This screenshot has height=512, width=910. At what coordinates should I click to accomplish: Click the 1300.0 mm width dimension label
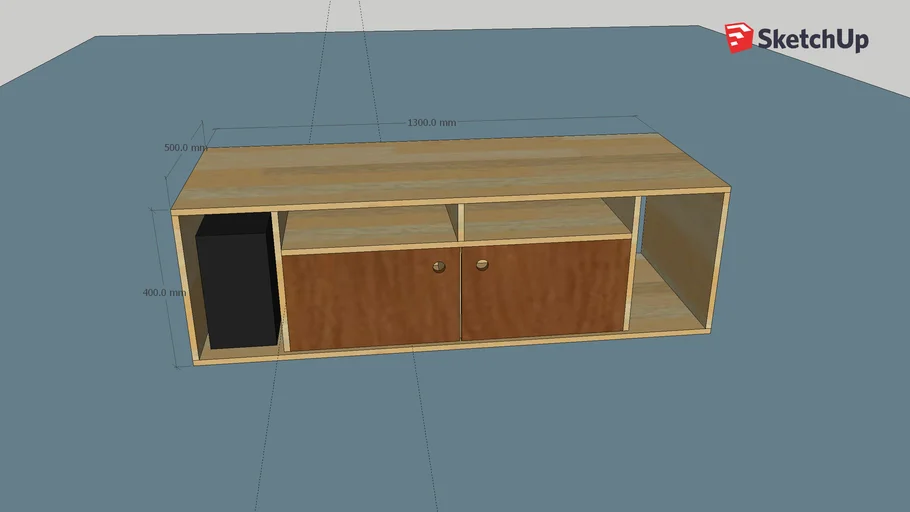point(431,122)
